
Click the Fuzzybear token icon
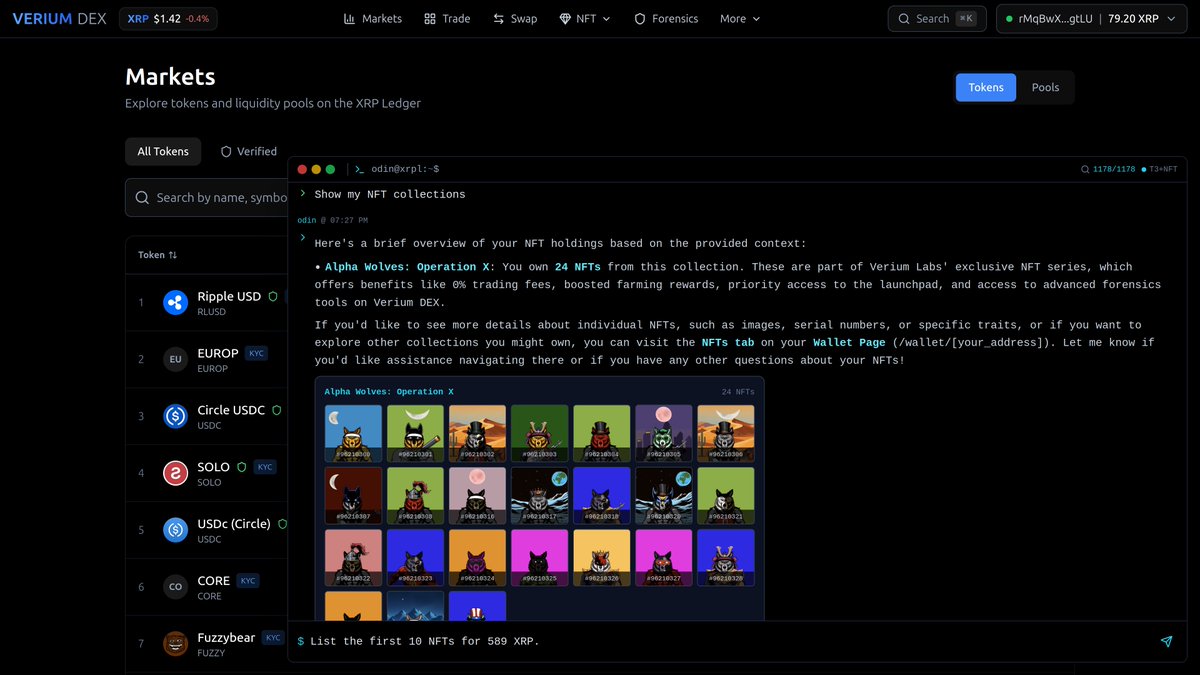[x=176, y=644]
